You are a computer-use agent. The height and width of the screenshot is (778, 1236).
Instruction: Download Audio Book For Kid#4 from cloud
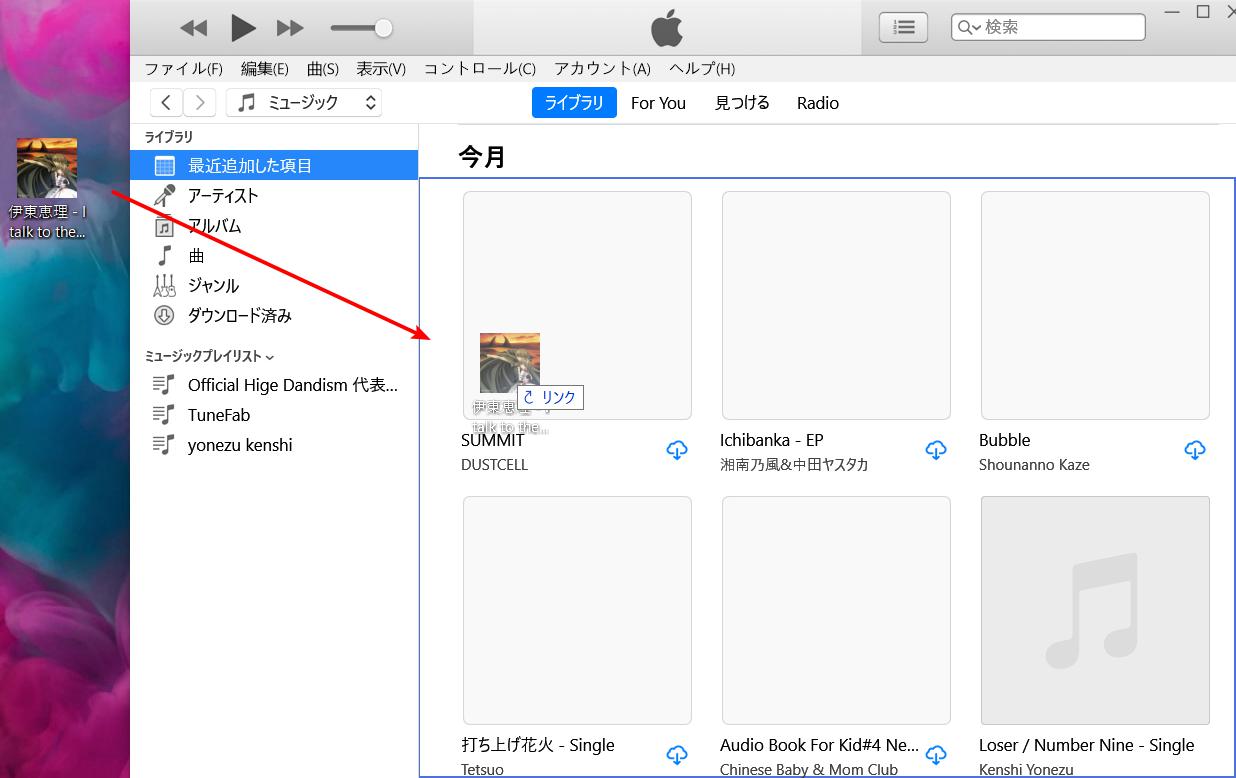[936, 756]
